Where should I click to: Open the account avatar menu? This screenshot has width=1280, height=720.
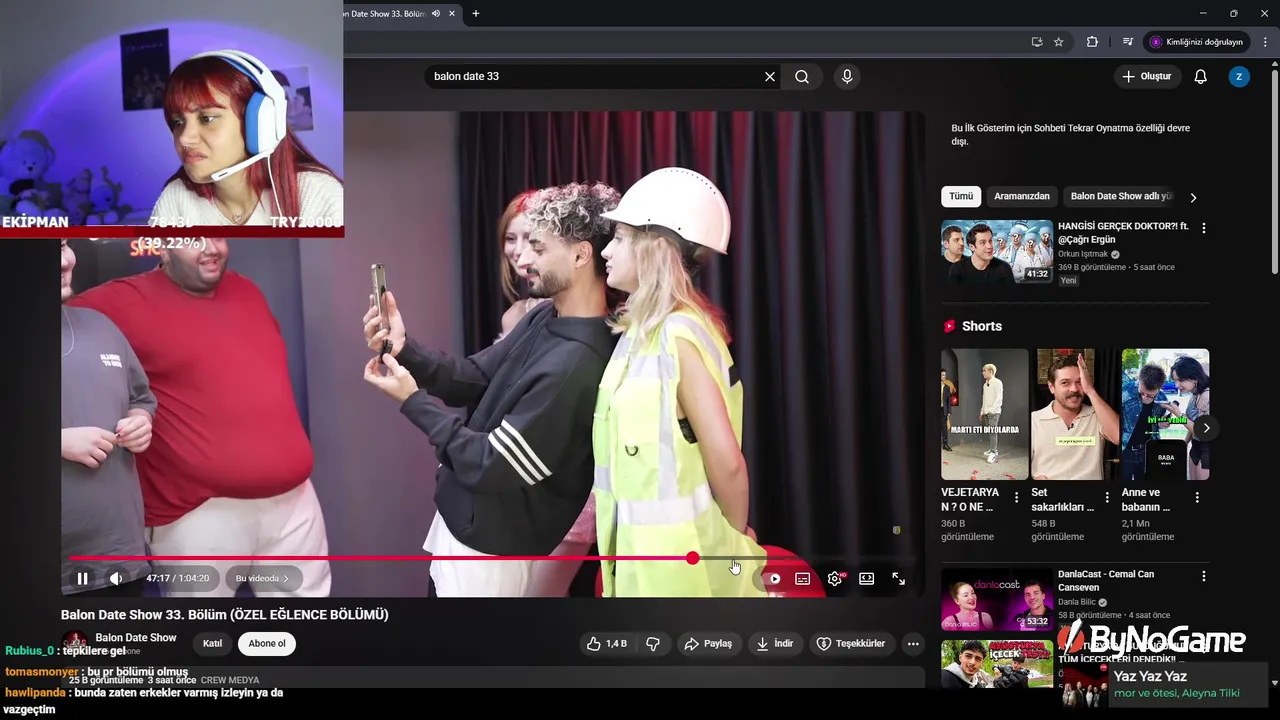[x=1239, y=76]
